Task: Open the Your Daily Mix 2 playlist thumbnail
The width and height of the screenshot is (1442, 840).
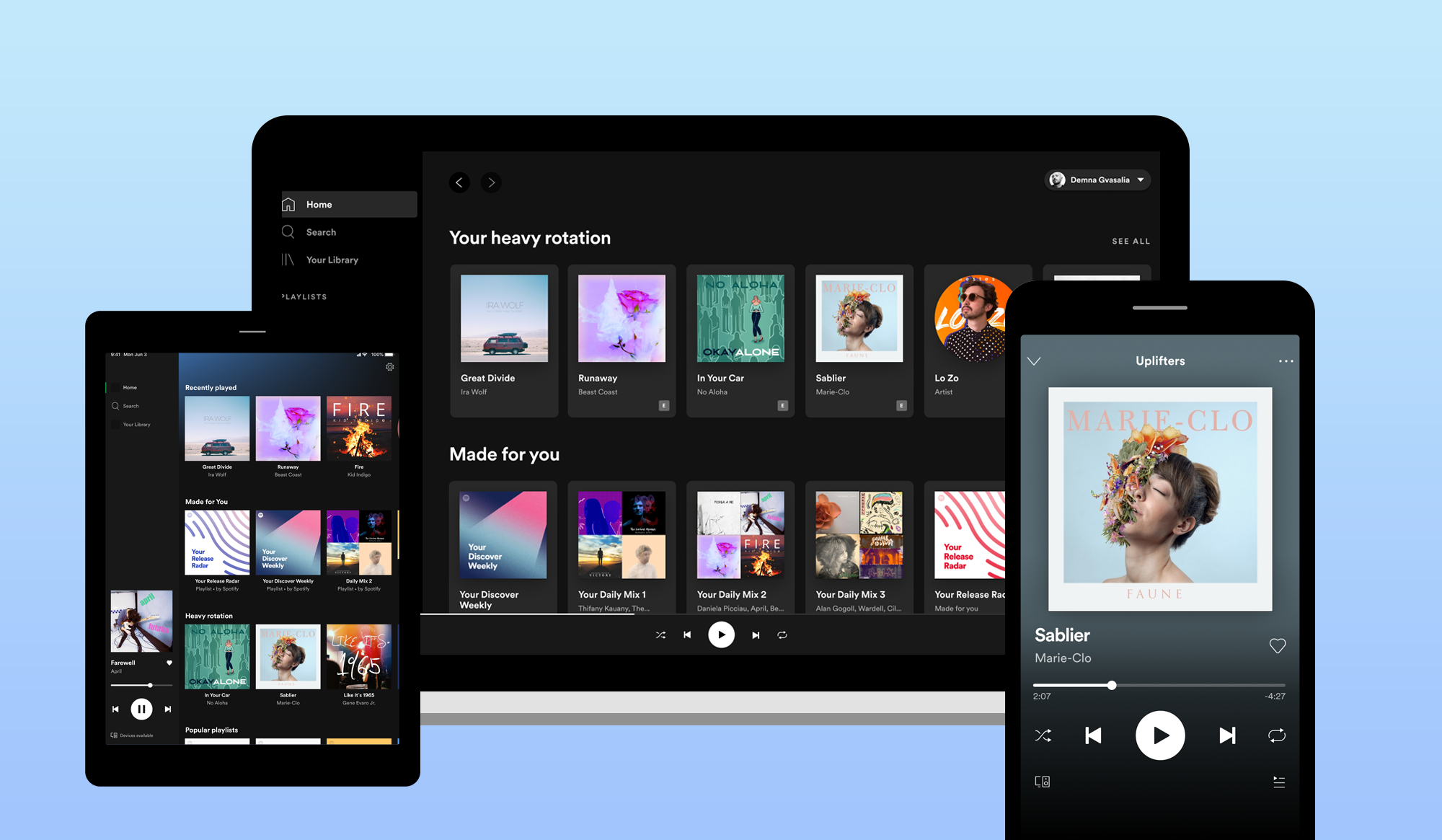Action: pyautogui.click(x=740, y=535)
